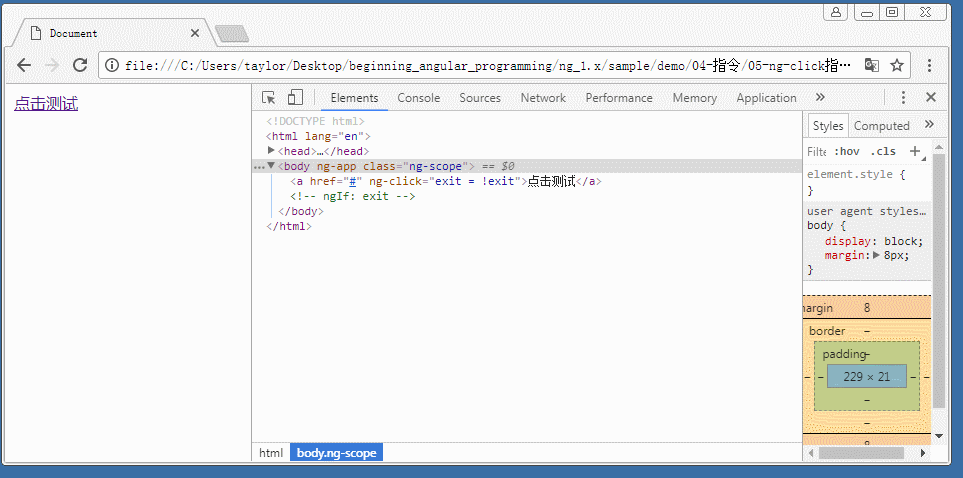The image size is (963, 478).
Task: Toggle the .cls class editor
Action: pos(883,152)
